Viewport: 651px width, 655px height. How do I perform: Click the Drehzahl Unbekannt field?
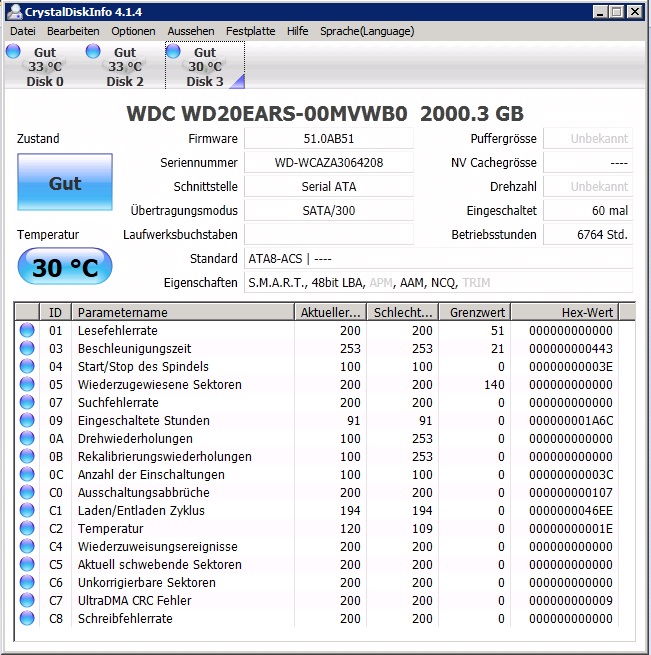(x=588, y=187)
